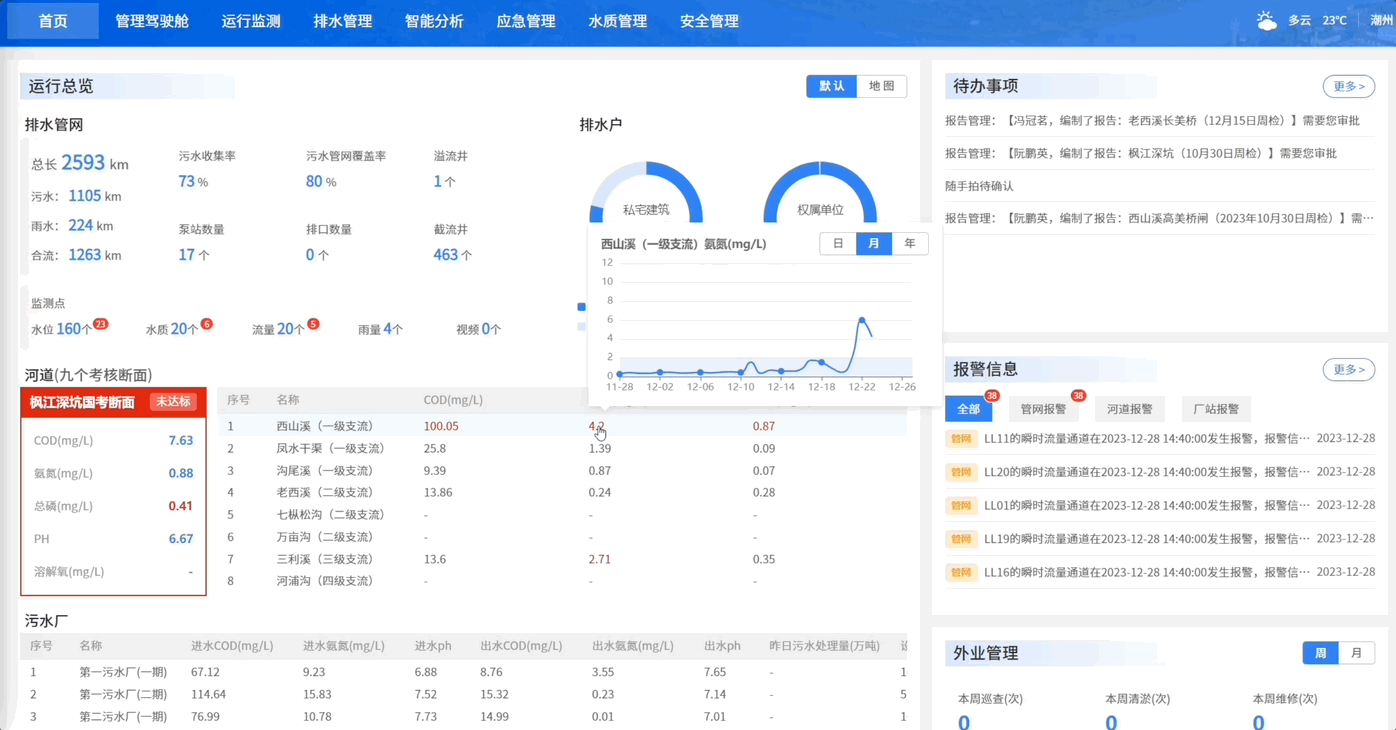This screenshot has height=730, width=1396.
Task: Click 雨量 4个 monitoring count
Action: [x=380, y=329]
